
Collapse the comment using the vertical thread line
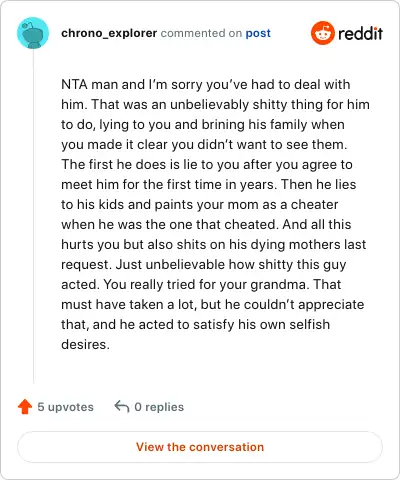(33, 216)
